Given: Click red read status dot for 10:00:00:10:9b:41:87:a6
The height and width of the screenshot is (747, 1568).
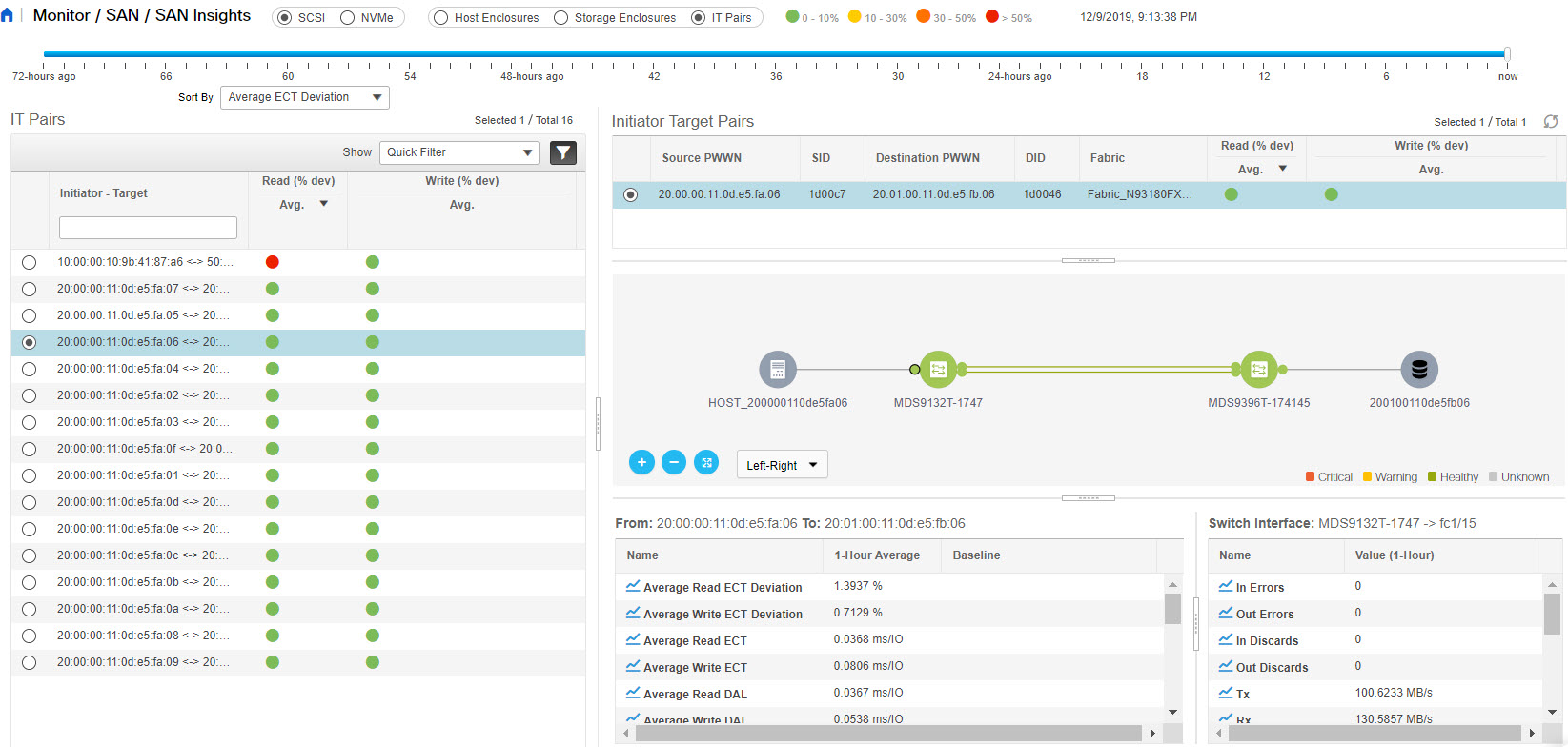Looking at the screenshot, I should coord(273,262).
